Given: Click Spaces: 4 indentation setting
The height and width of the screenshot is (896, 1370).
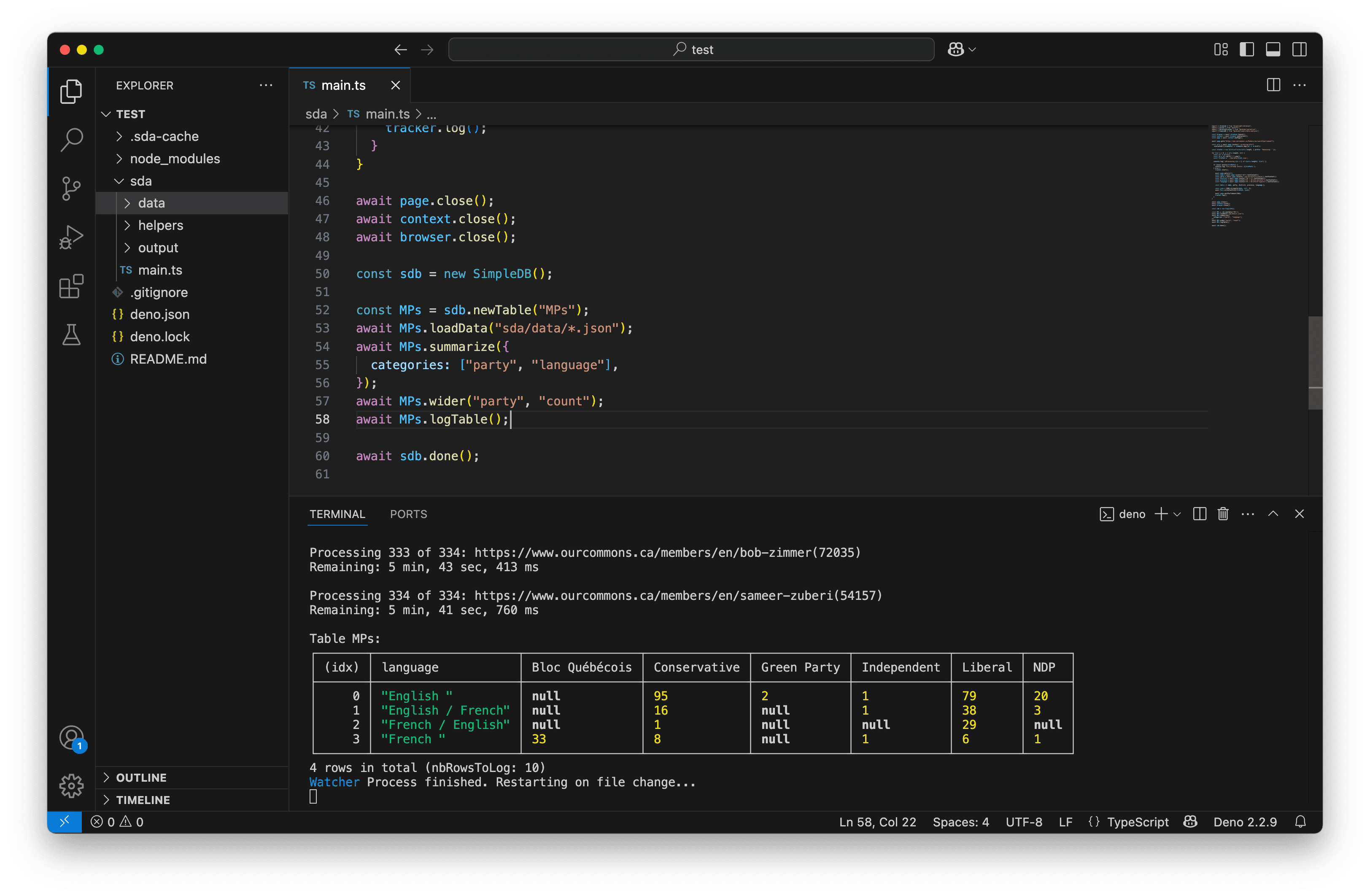Looking at the screenshot, I should coord(961,822).
